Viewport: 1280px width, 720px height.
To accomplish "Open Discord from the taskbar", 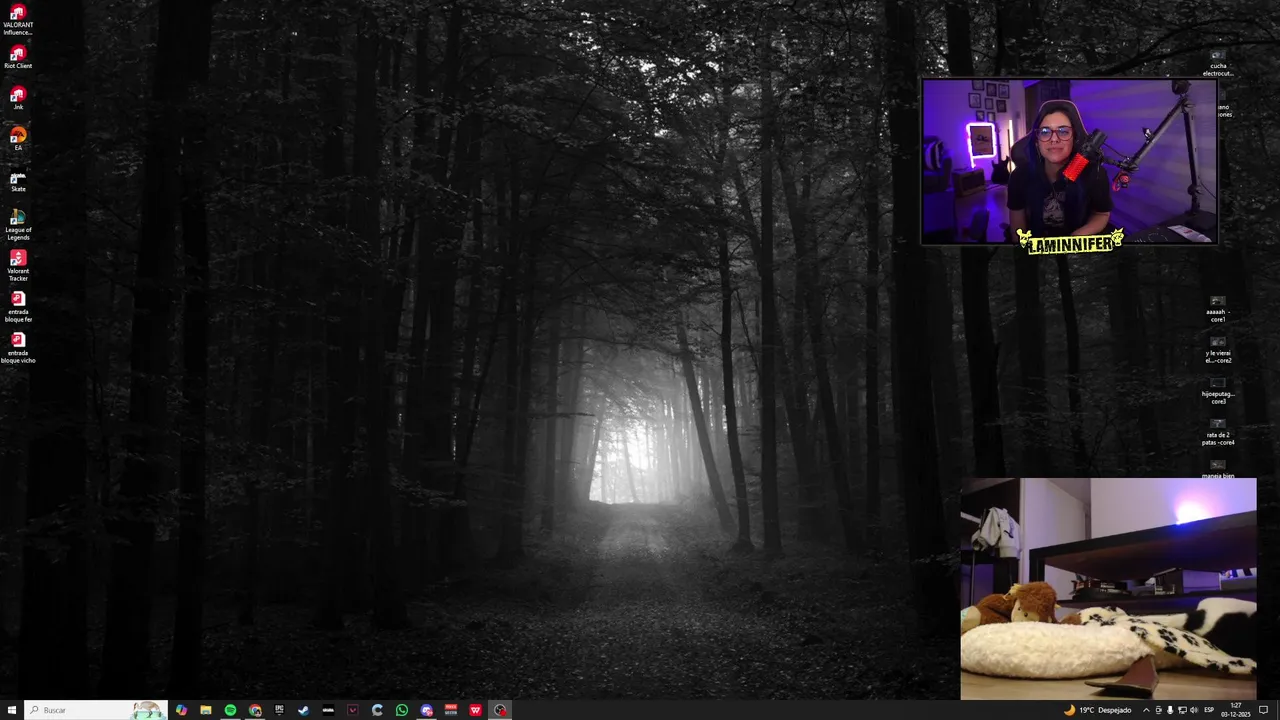I will click(427, 710).
